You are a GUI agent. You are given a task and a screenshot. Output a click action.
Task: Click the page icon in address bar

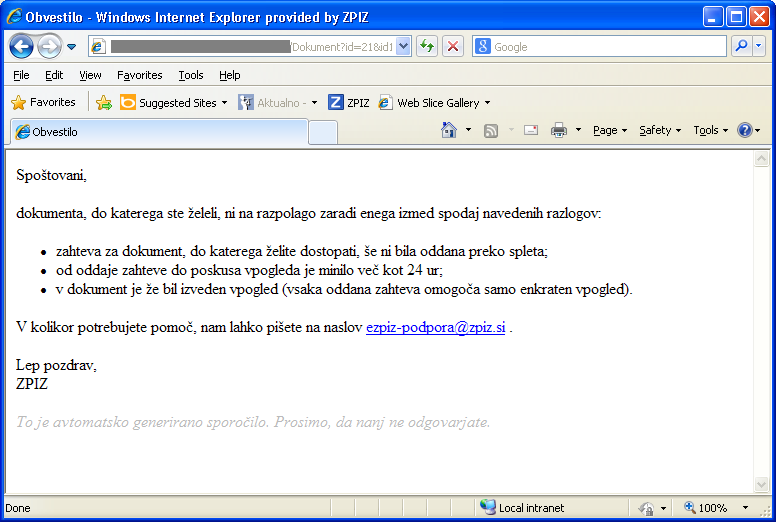97,47
